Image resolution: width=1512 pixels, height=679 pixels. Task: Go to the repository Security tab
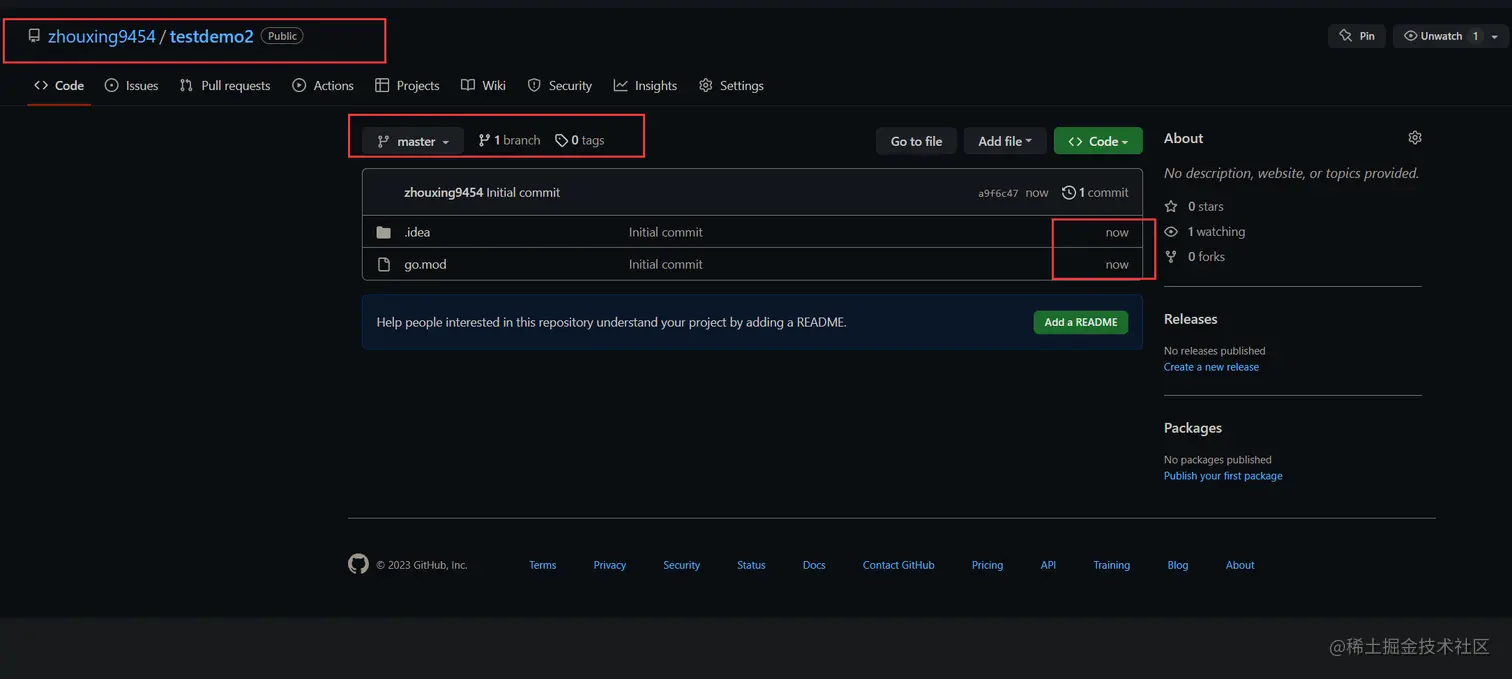[560, 86]
